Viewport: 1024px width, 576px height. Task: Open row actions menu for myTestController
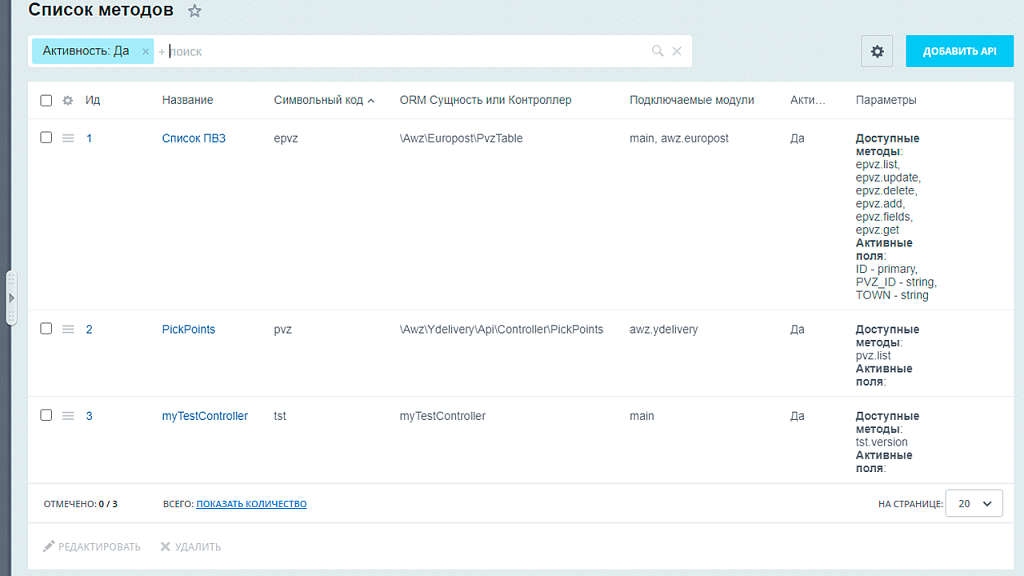(68, 416)
